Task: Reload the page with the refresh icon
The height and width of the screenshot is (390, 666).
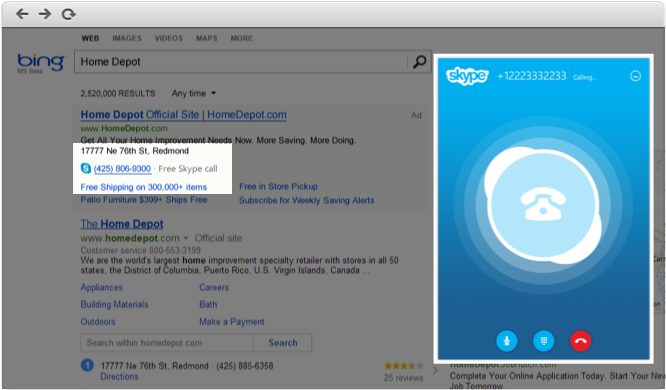Action: click(68, 14)
